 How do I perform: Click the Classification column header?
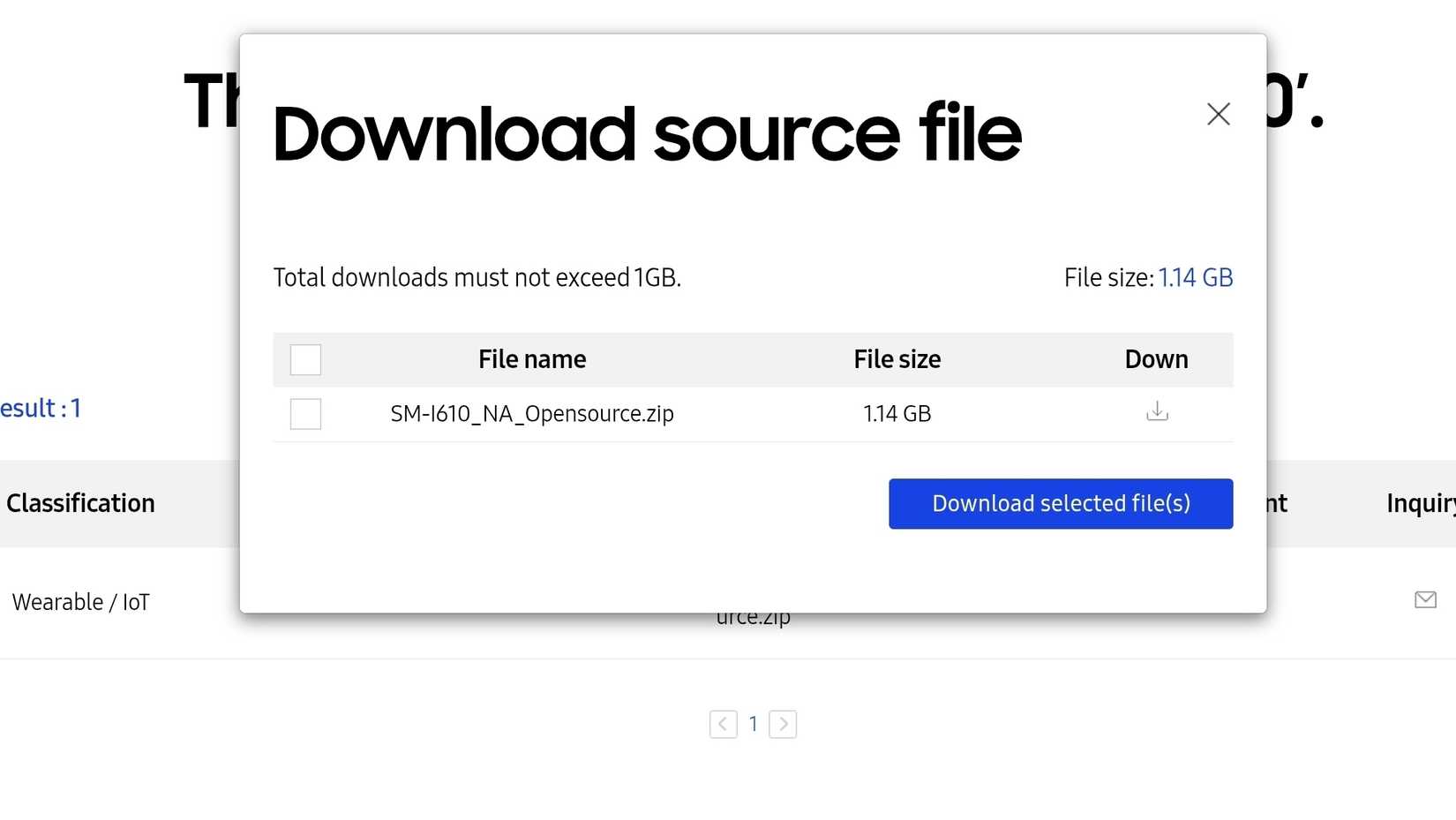point(80,503)
